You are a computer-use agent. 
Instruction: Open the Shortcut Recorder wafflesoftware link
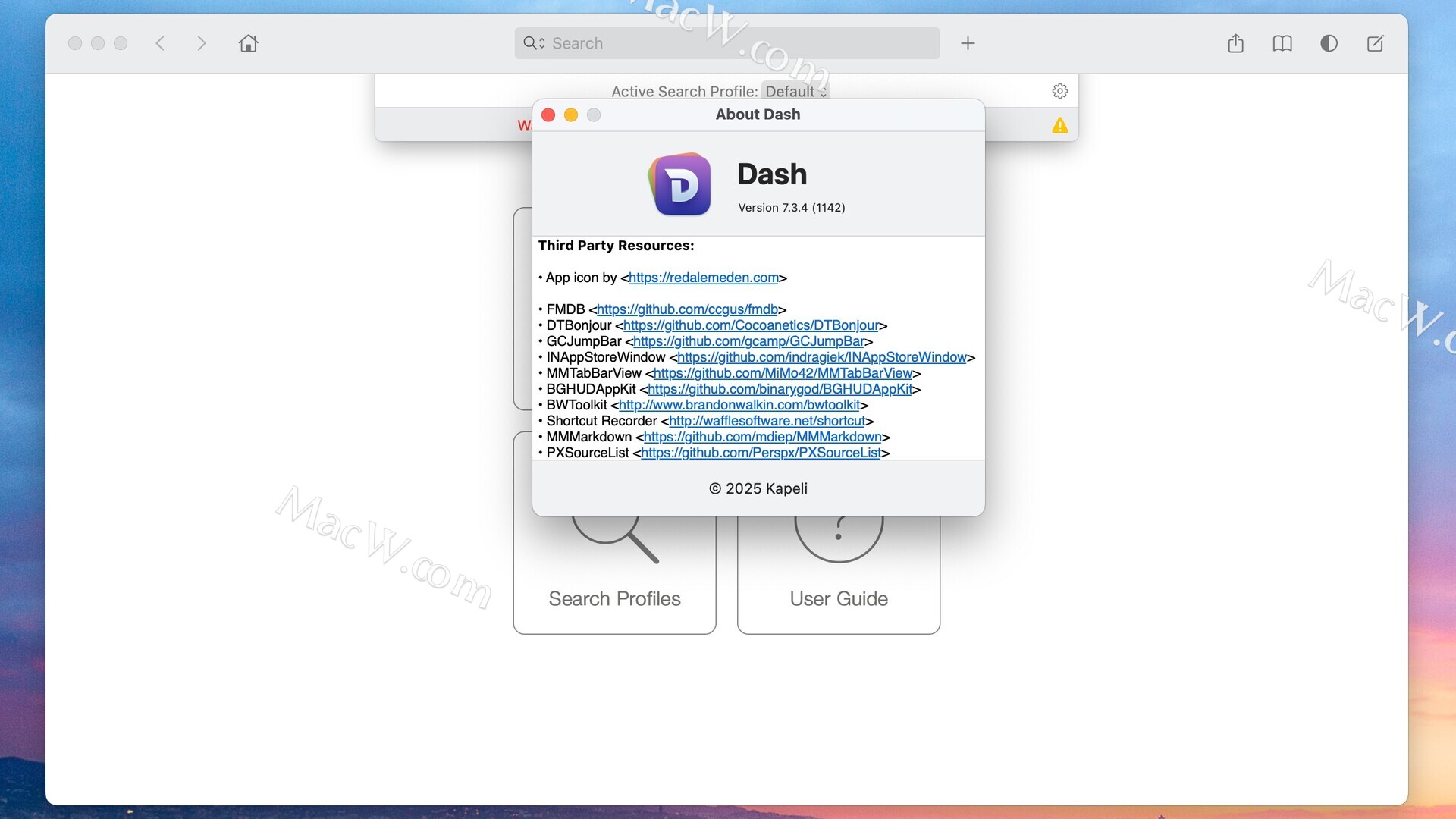coord(767,421)
